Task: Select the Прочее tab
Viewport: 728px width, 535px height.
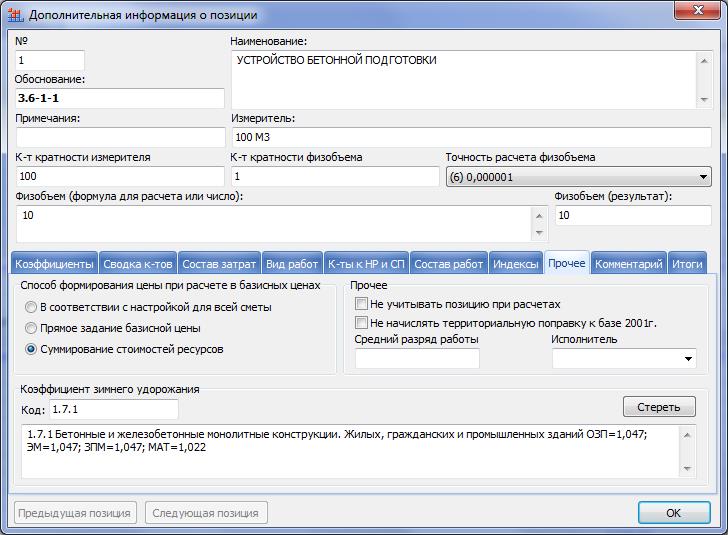Action: pyautogui.click(x=567, y=263)
